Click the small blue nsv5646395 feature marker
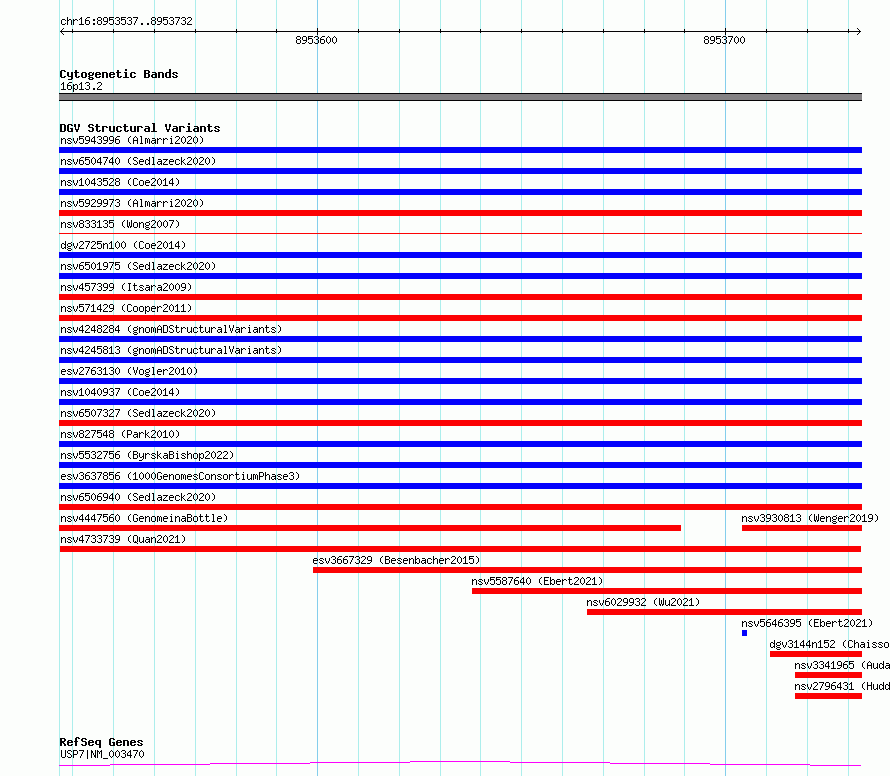This screenshot has width=890, height=776. 744,633
